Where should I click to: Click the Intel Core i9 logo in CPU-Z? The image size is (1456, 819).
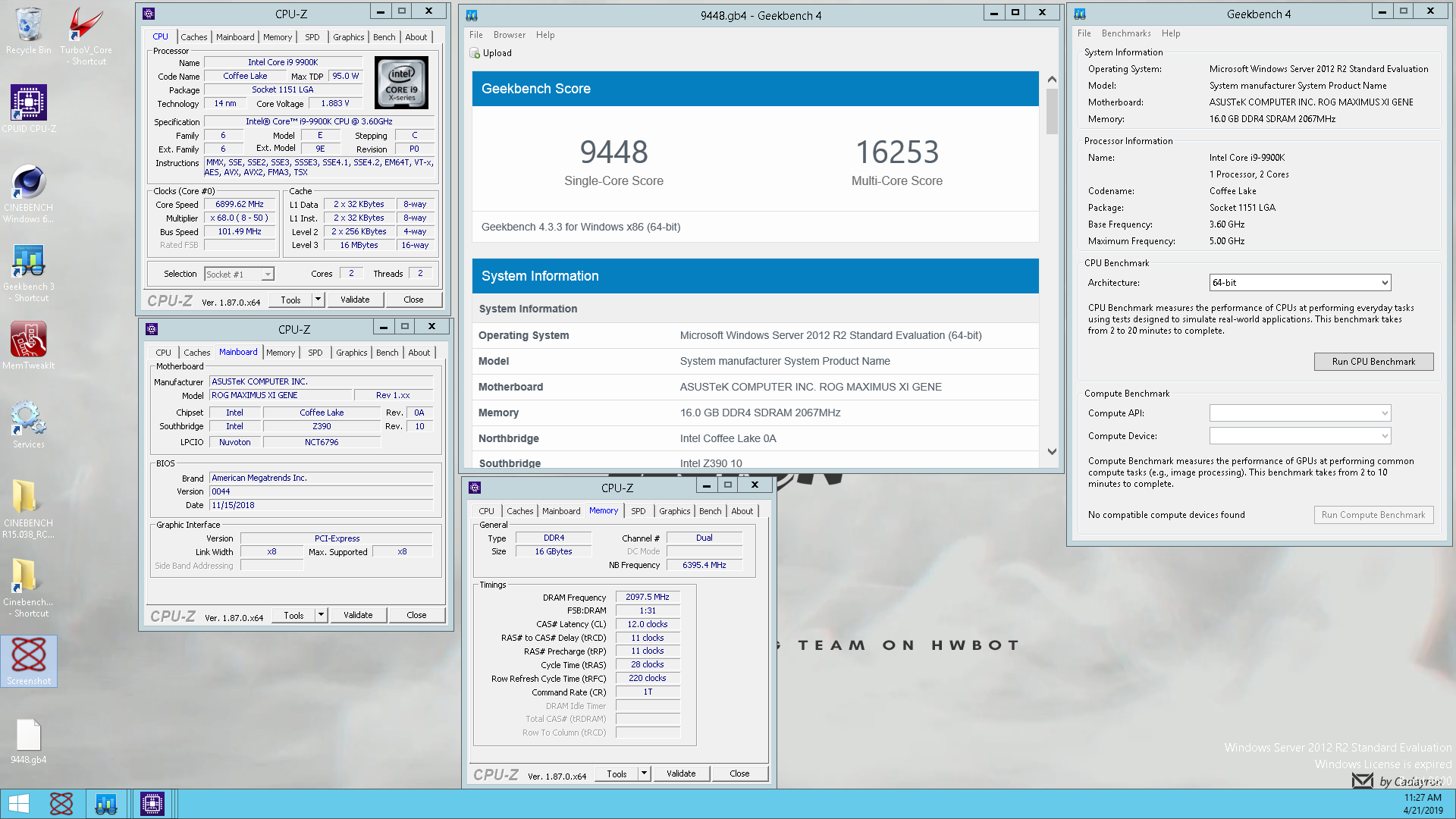tap(402, 83)
